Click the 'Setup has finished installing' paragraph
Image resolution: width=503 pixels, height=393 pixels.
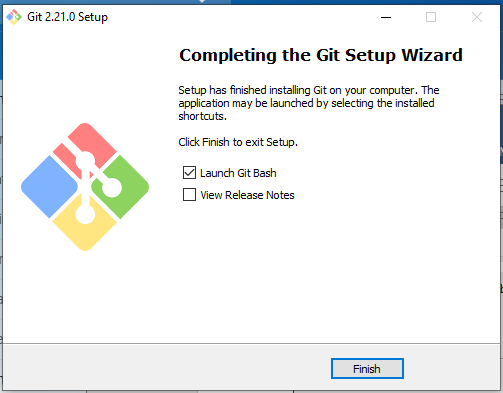click(309, 103)
